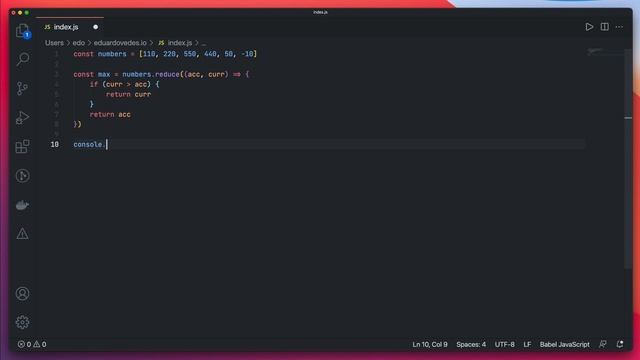Open notifications bell in status bar
Screen dimensions: 640x360
click(620, 344)
